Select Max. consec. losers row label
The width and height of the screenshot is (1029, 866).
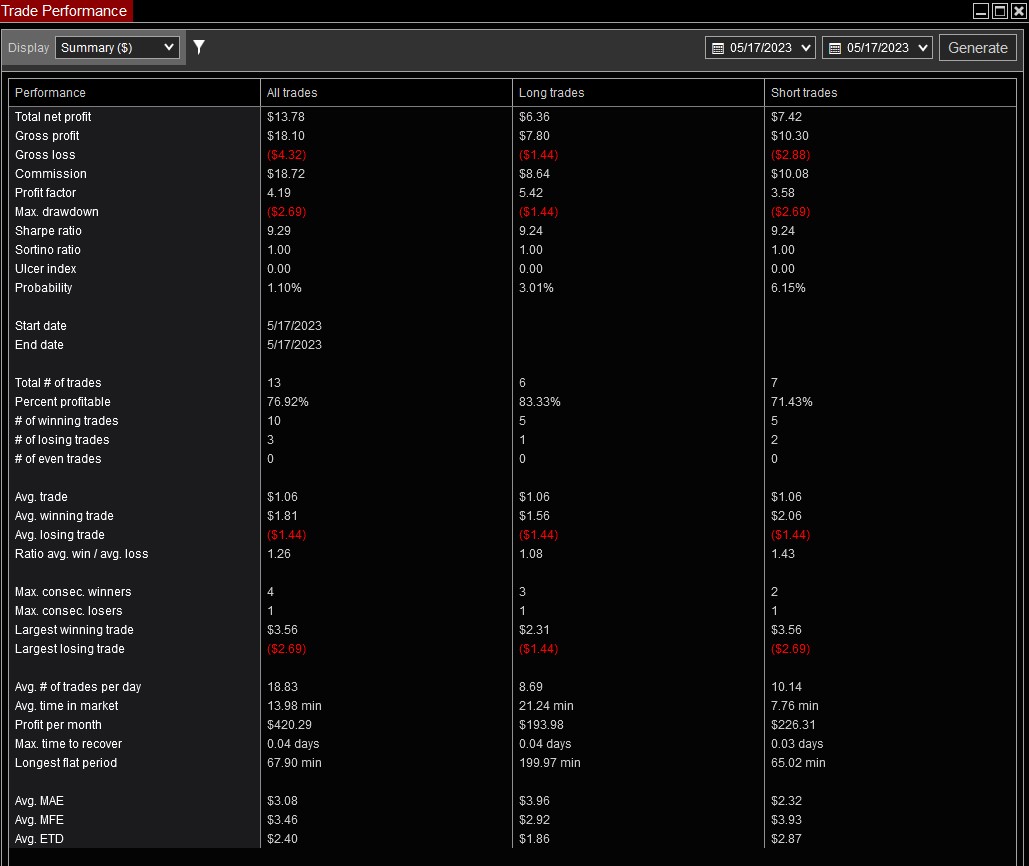click(68, 611)
